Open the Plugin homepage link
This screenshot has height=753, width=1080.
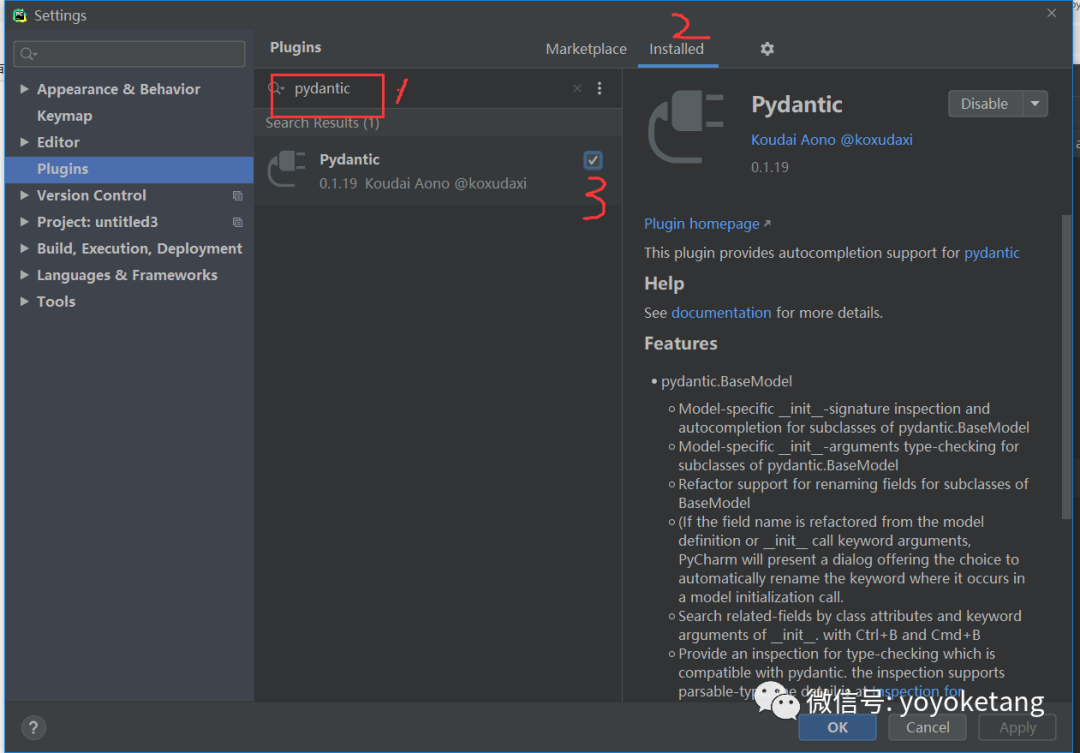[707, 224]
